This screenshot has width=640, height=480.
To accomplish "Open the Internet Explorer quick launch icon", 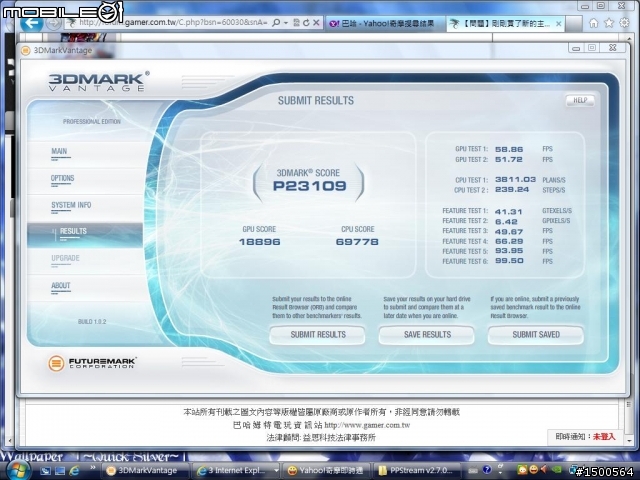I will (x=75, y=471).
